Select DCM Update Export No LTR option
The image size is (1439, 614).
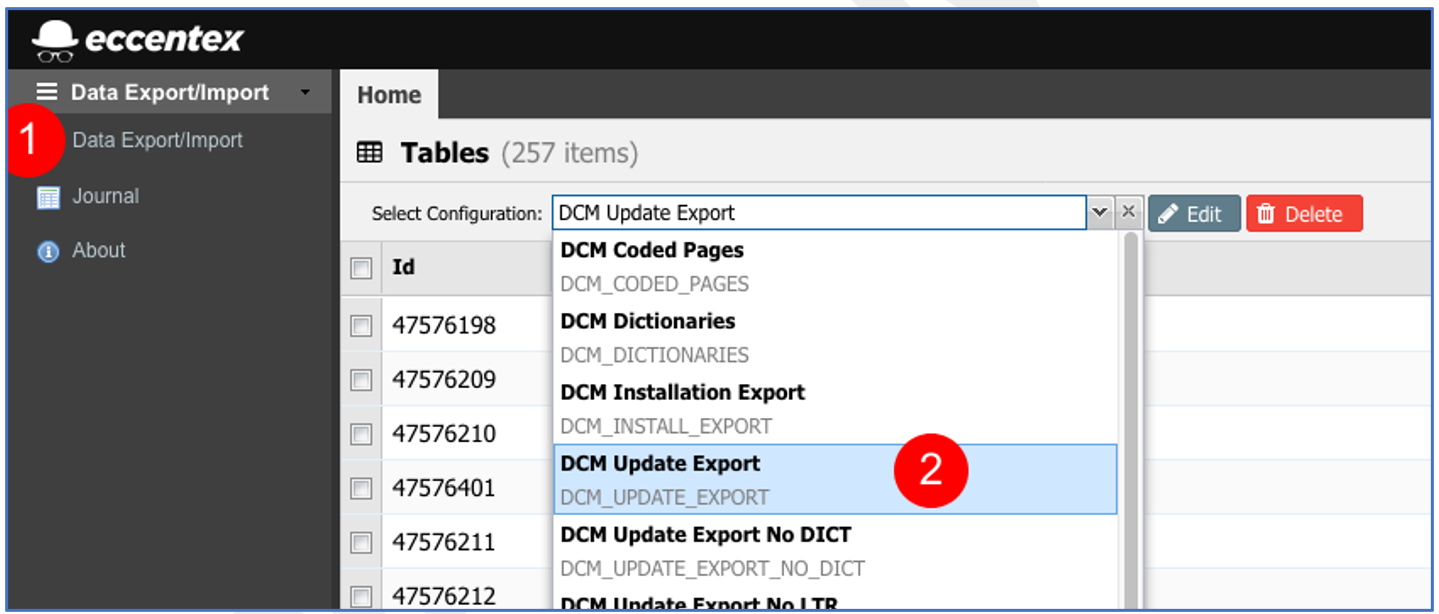(835, 600)
